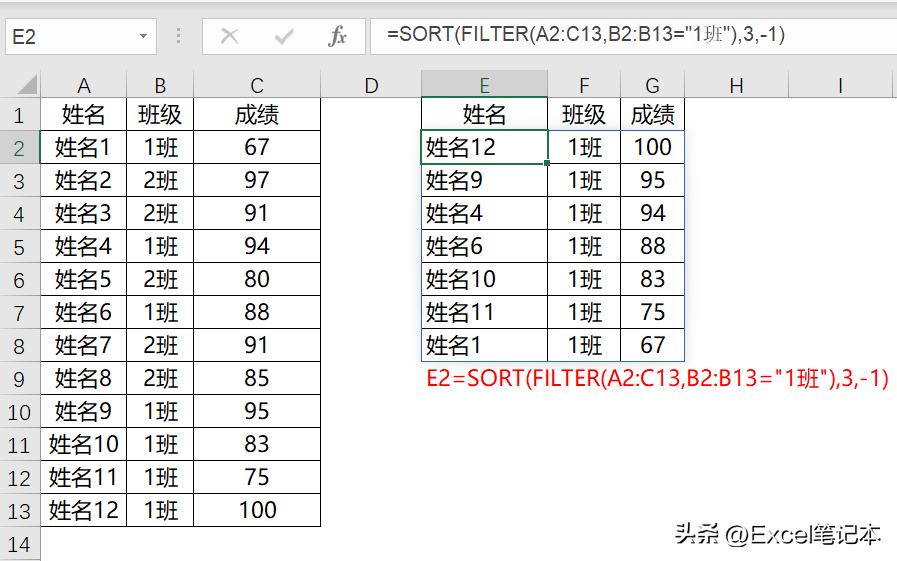Image resolution: width=897 pixels, height=561 pixels.
Task: Click cell E4 containing 姓名4
Action: pos(485,213)
